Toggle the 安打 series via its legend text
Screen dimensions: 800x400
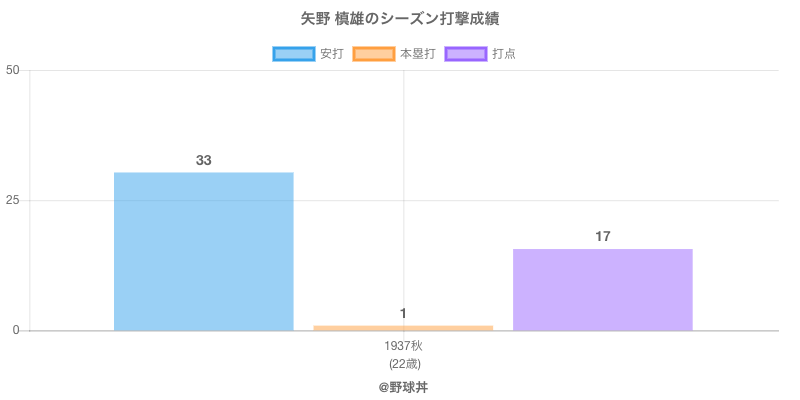tap(331, 54)
